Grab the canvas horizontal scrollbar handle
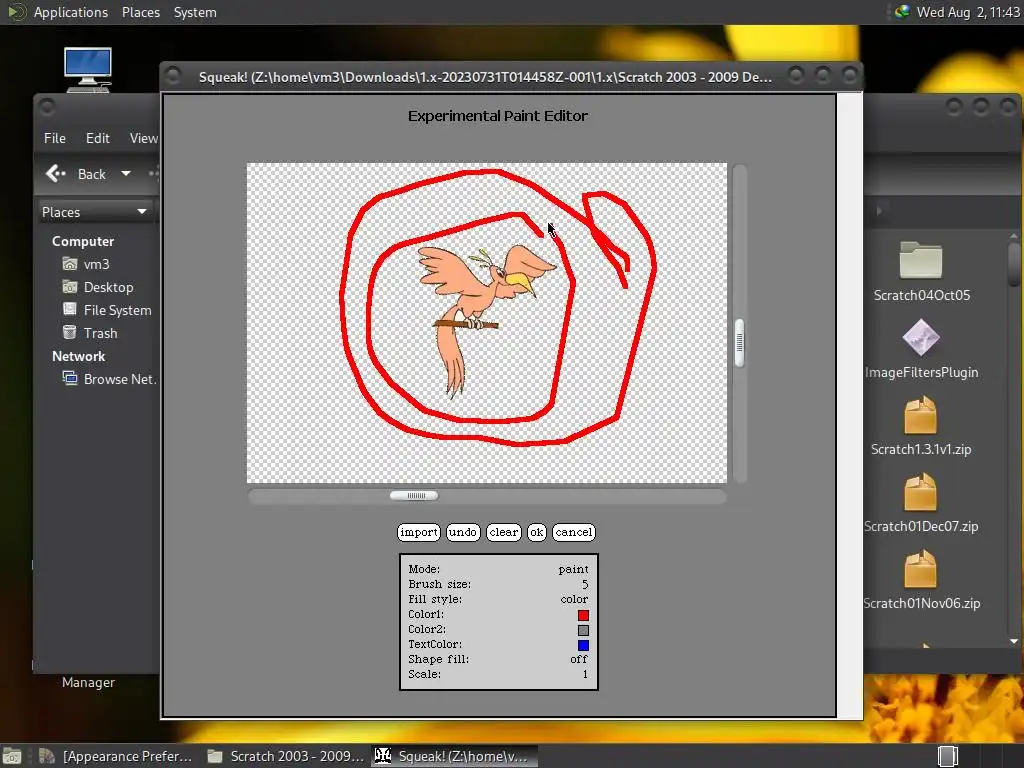This screenshot has width=1024, height=768. pyautogui.click(x=414, y=496)
